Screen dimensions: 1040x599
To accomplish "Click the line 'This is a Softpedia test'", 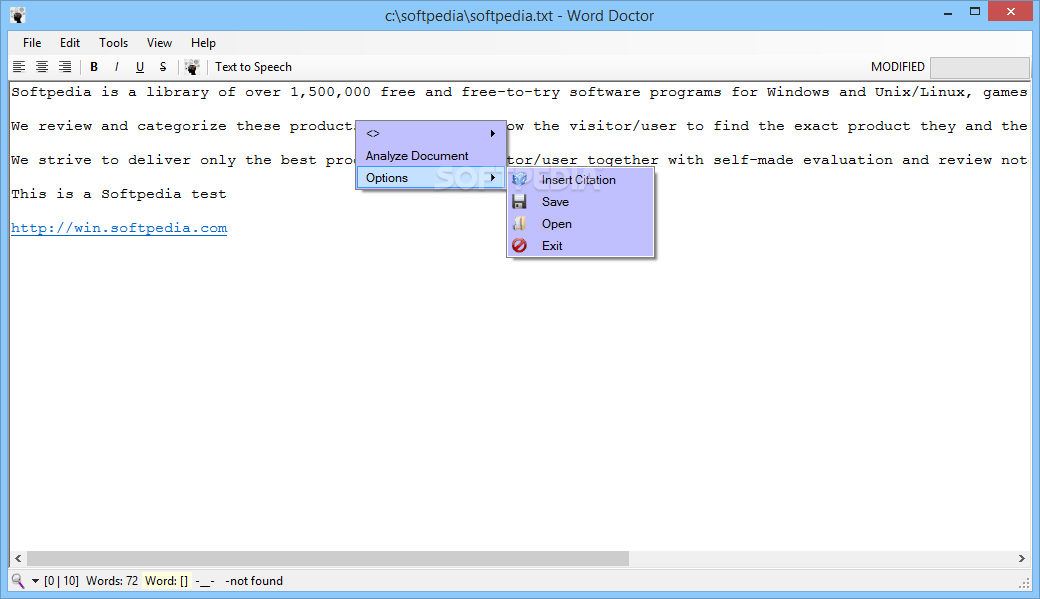I will tap(119, 194).
